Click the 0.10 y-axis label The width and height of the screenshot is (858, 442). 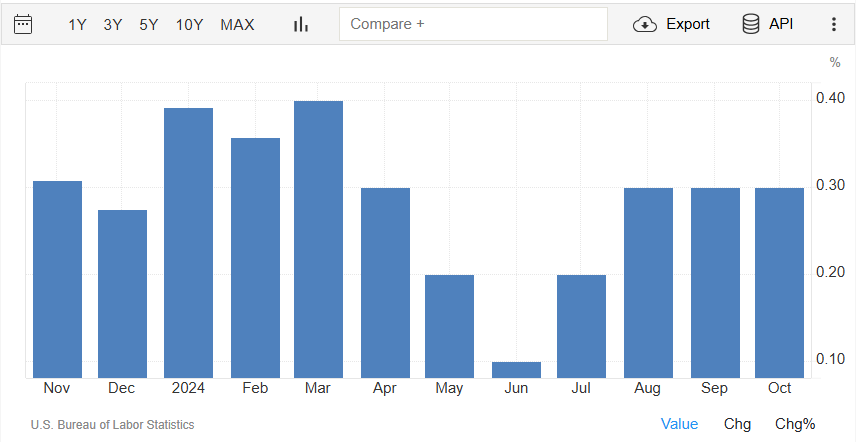830,359
